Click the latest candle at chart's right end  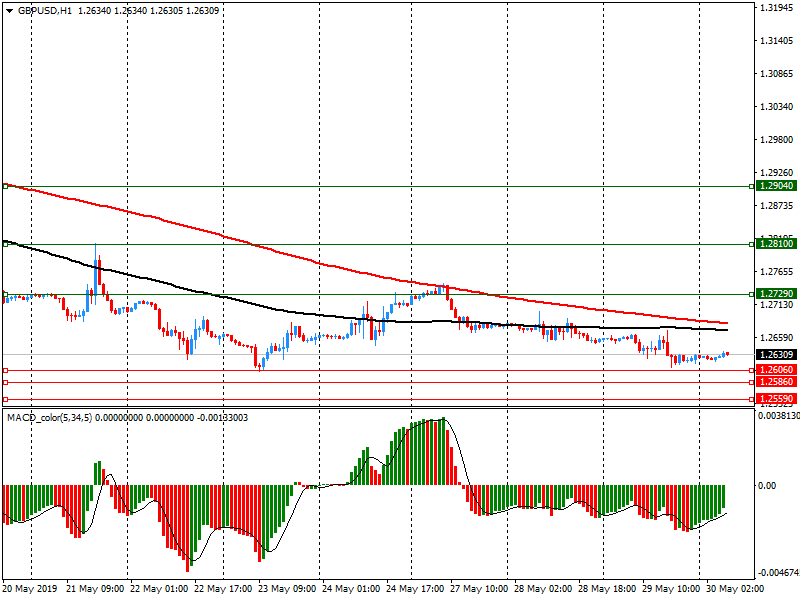coord(726,353)
